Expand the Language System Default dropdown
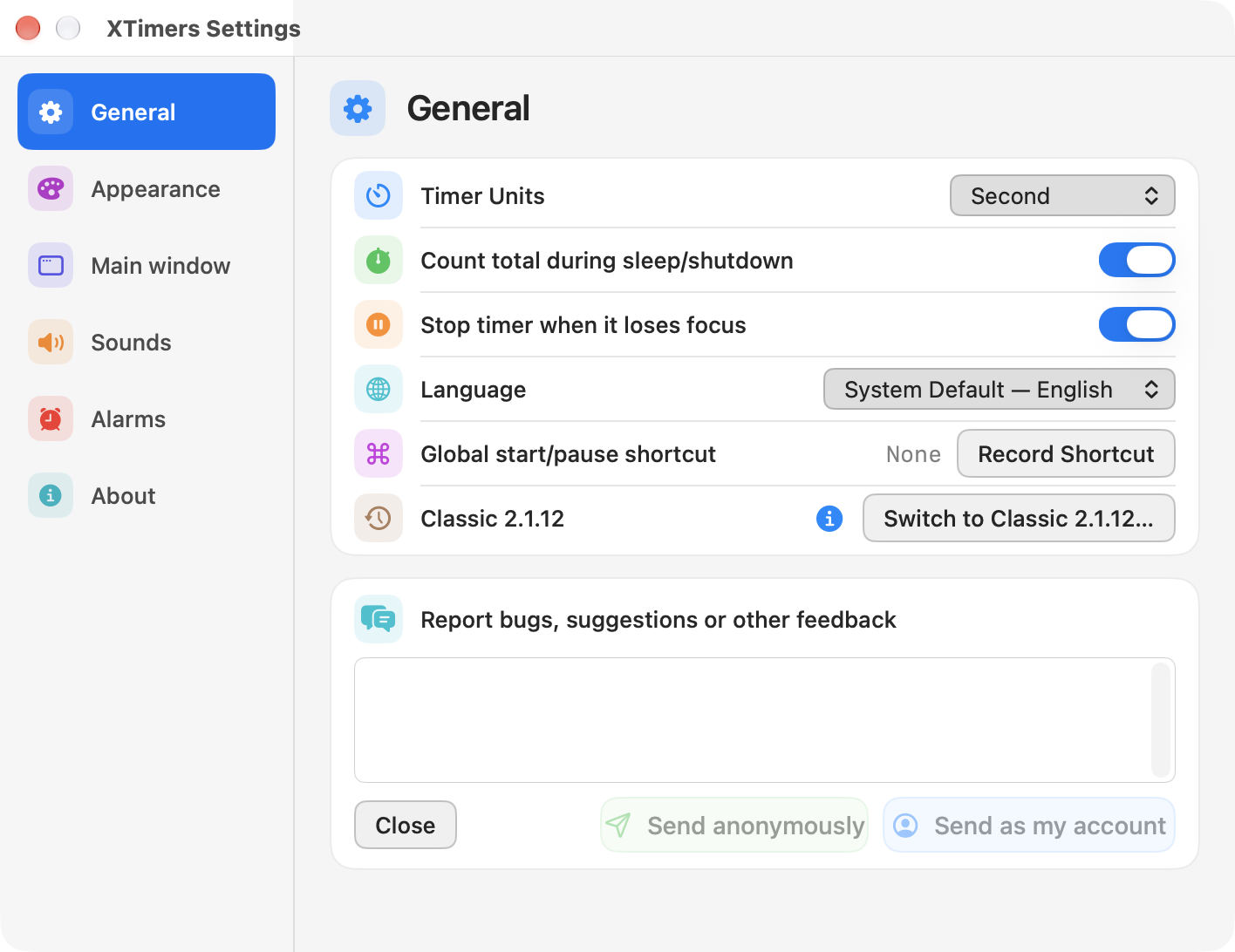Image resolution: width=1235 pixels, height=952 pixels. pos(1000,390)
